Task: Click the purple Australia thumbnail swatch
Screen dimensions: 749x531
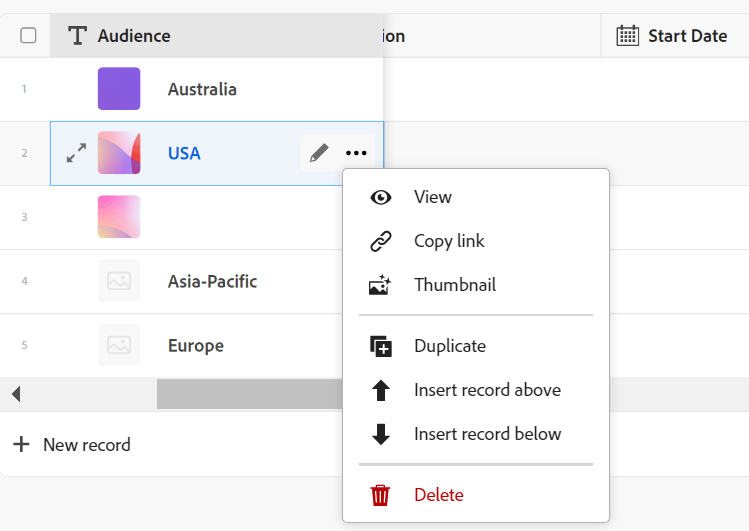Action: tap(119, 89)
